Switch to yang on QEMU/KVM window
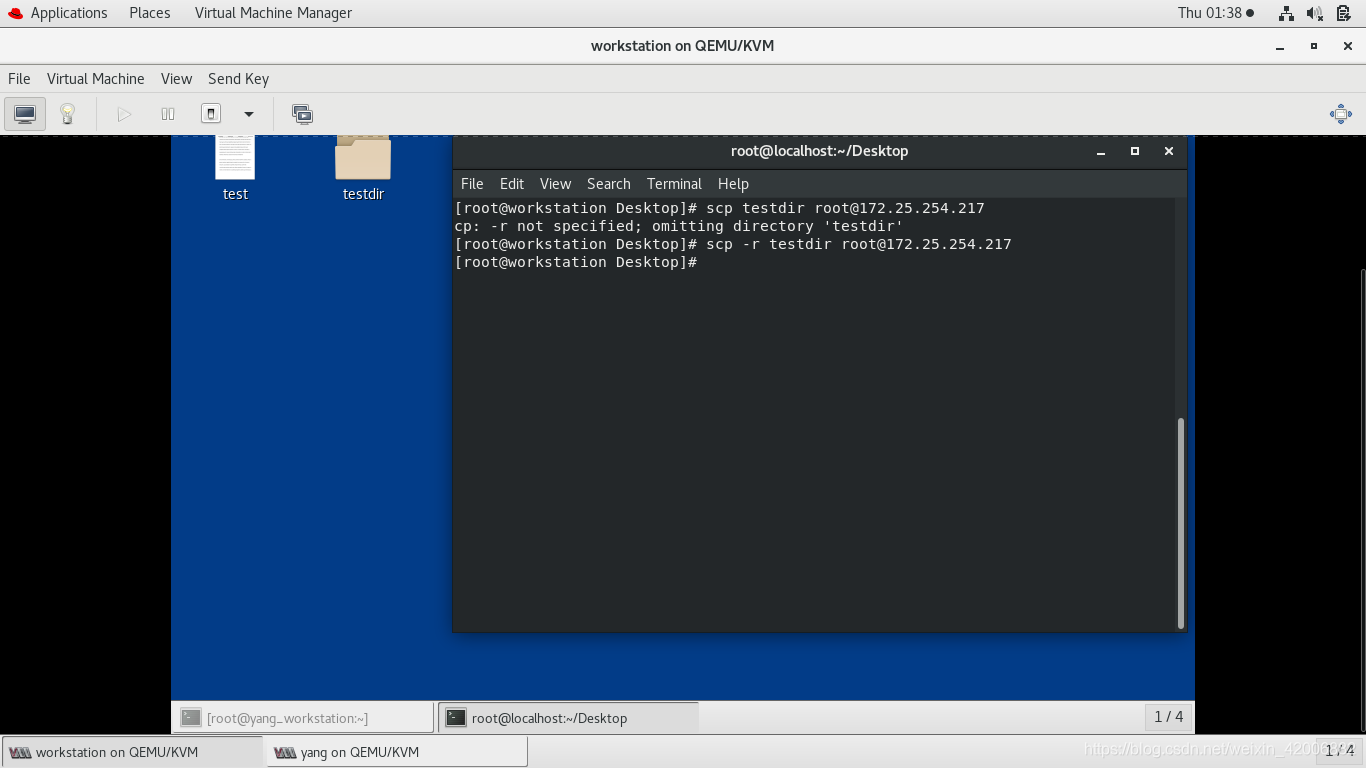Viewport: 1366px width, 768px height. coord(396,752)
